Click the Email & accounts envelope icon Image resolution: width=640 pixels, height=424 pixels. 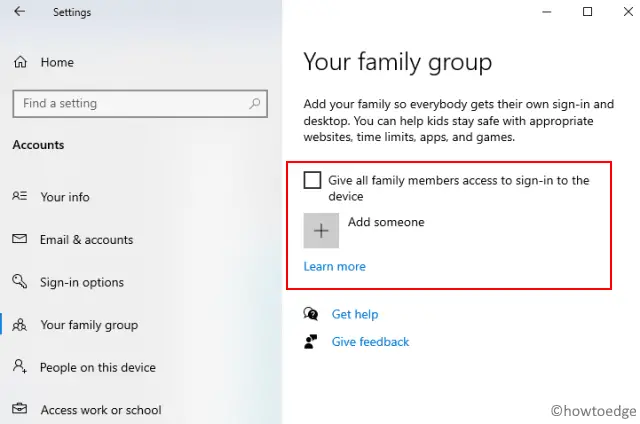click(19, 239)
